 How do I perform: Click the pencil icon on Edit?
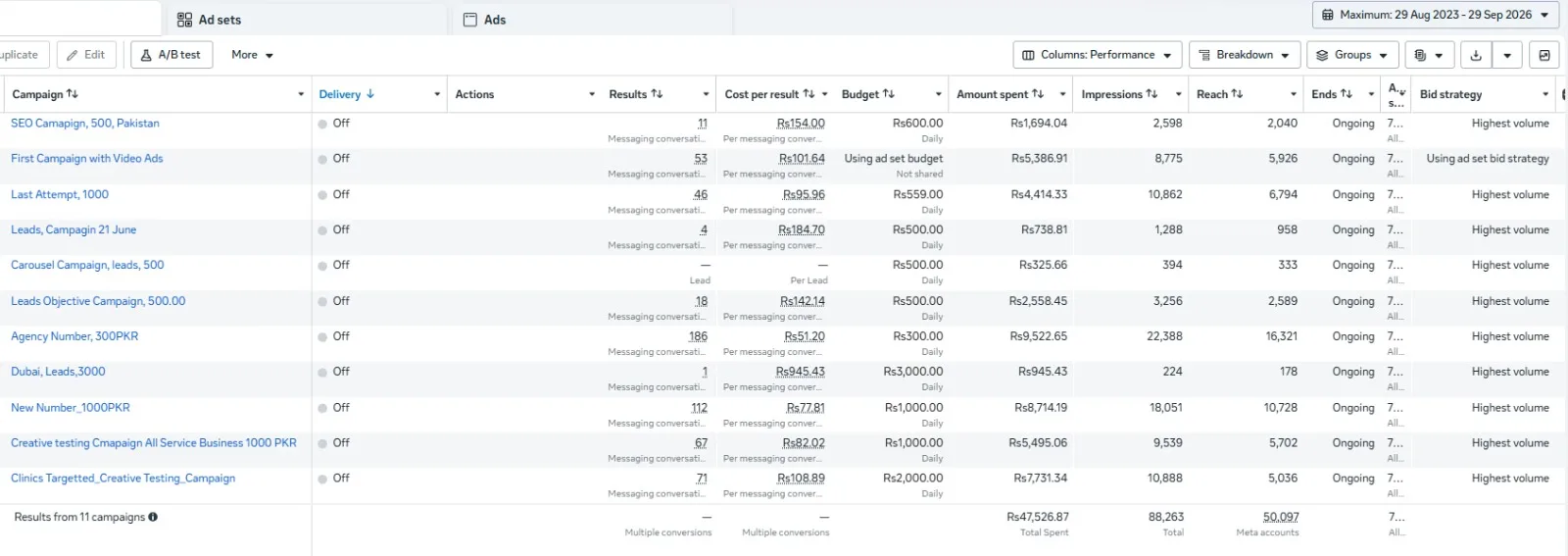[73, 55]
